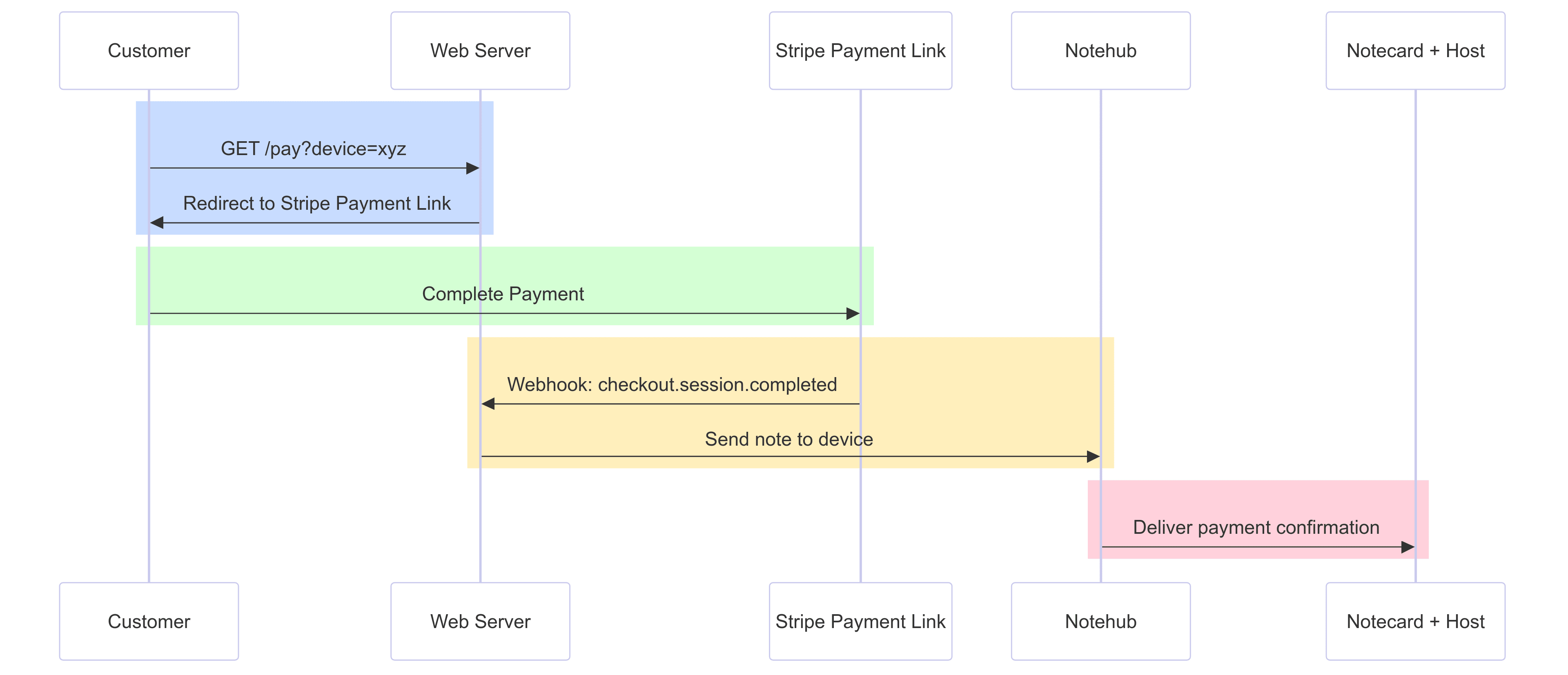Select the "Send note to device" label

click(x=789, y=439)
